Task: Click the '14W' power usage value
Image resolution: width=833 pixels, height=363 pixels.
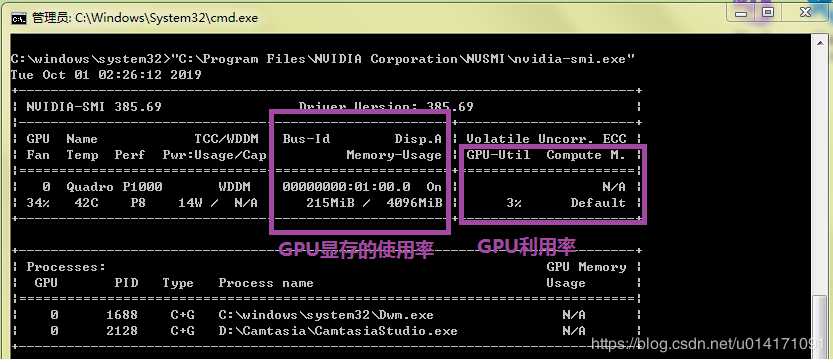Action: tap(190, 203)
